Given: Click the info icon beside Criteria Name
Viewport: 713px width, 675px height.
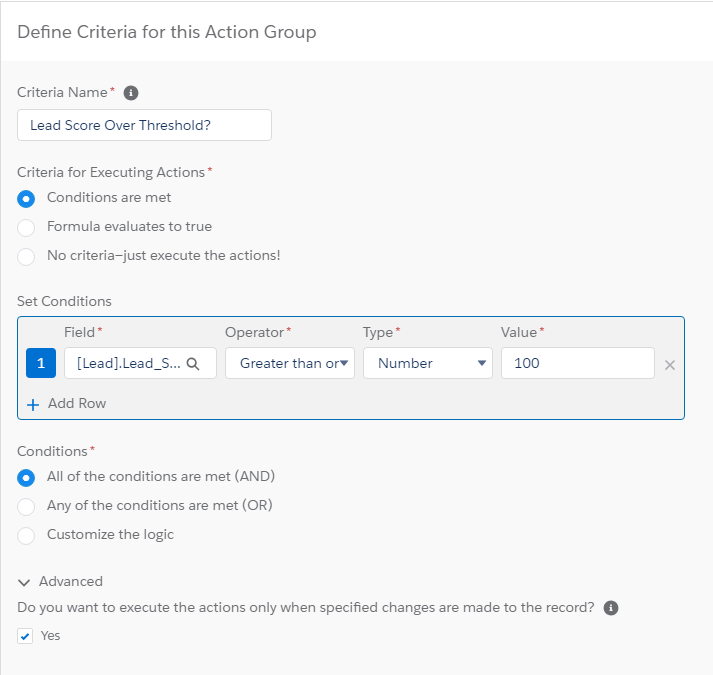Looking at the screenshot, I should tap(131, 93).
